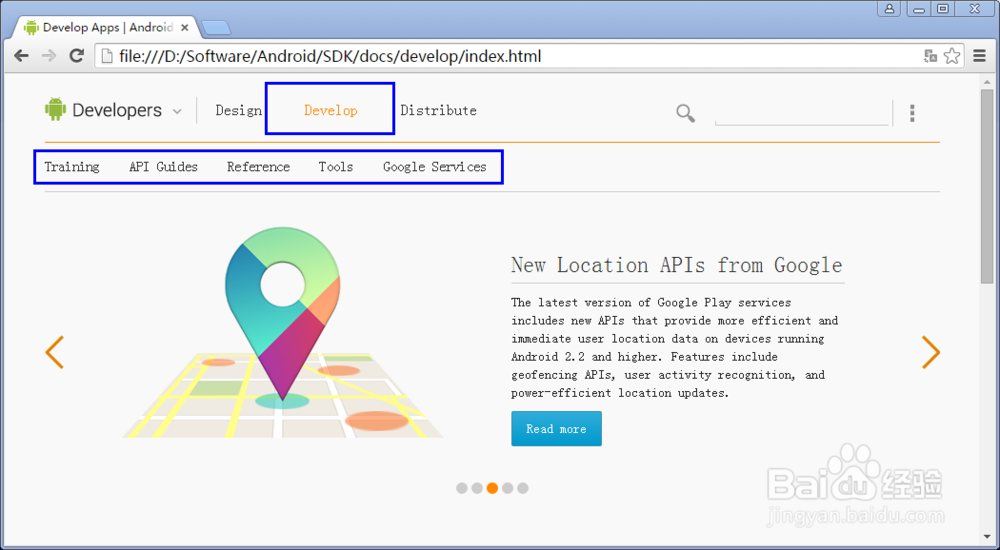
Task: Open the Distribute section
Action: [x=439, y=110]
